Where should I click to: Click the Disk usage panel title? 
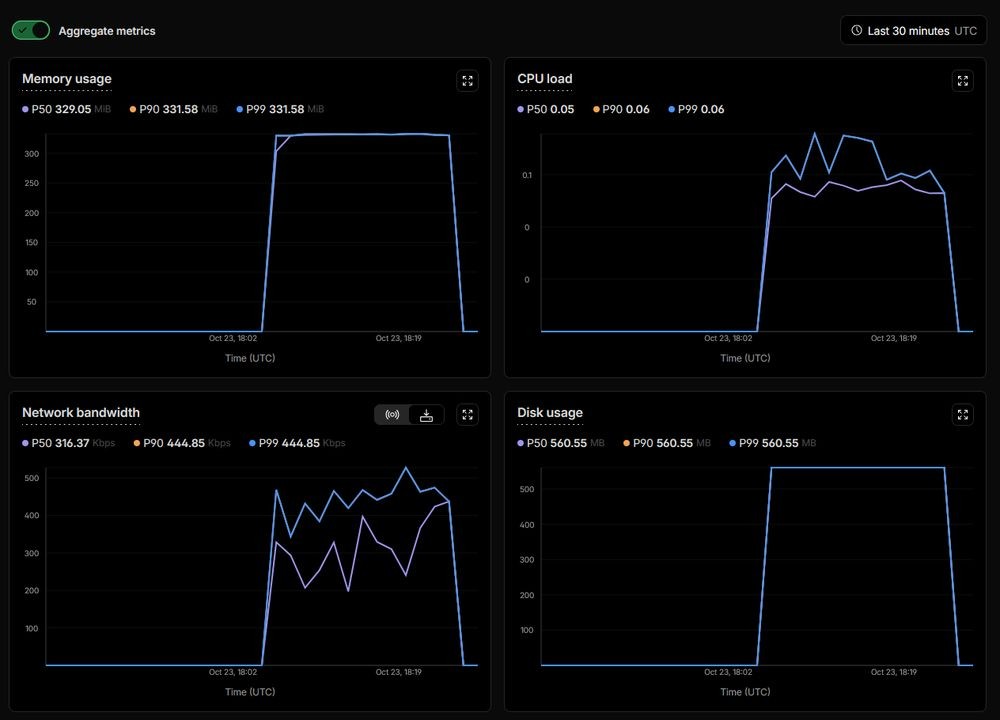[550, 413]
